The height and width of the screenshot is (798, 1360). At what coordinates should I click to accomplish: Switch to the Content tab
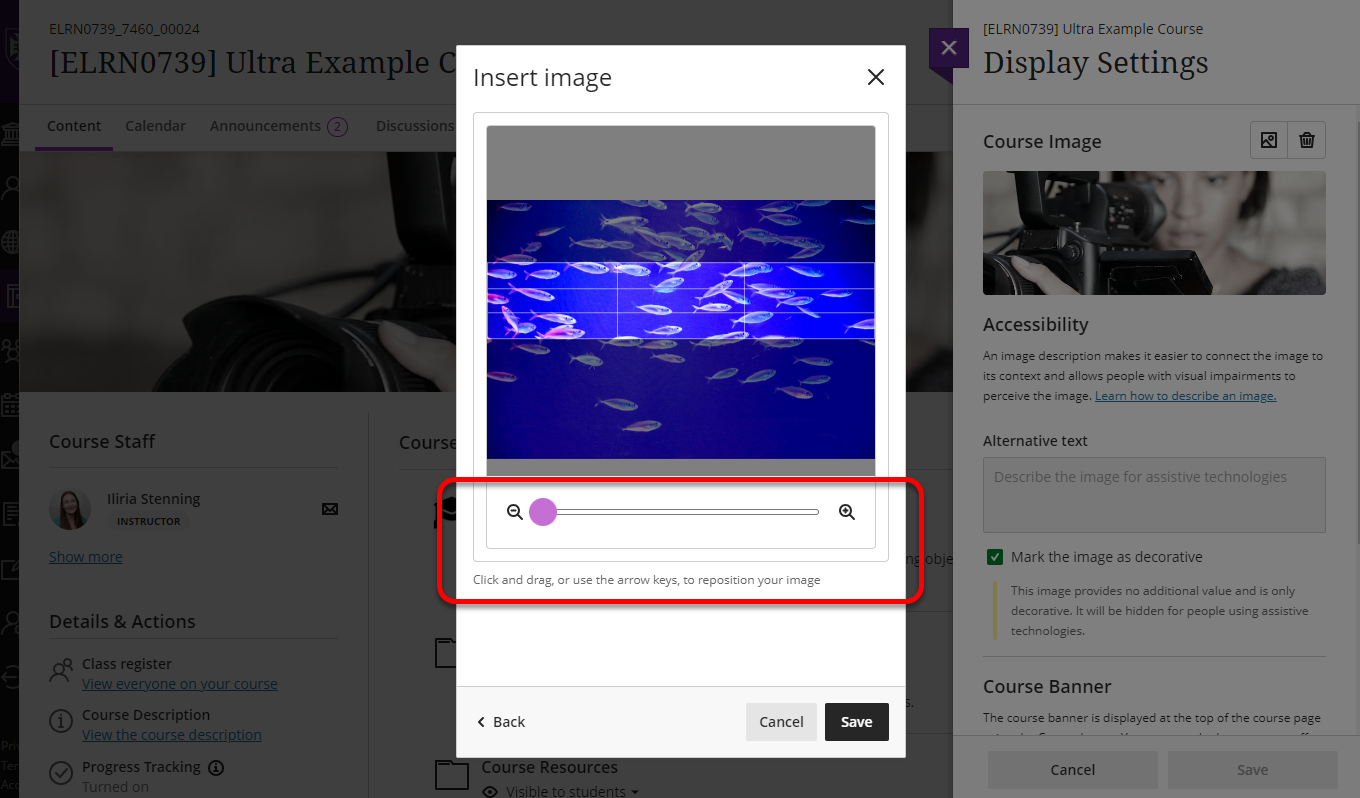(x=74, y=126)
